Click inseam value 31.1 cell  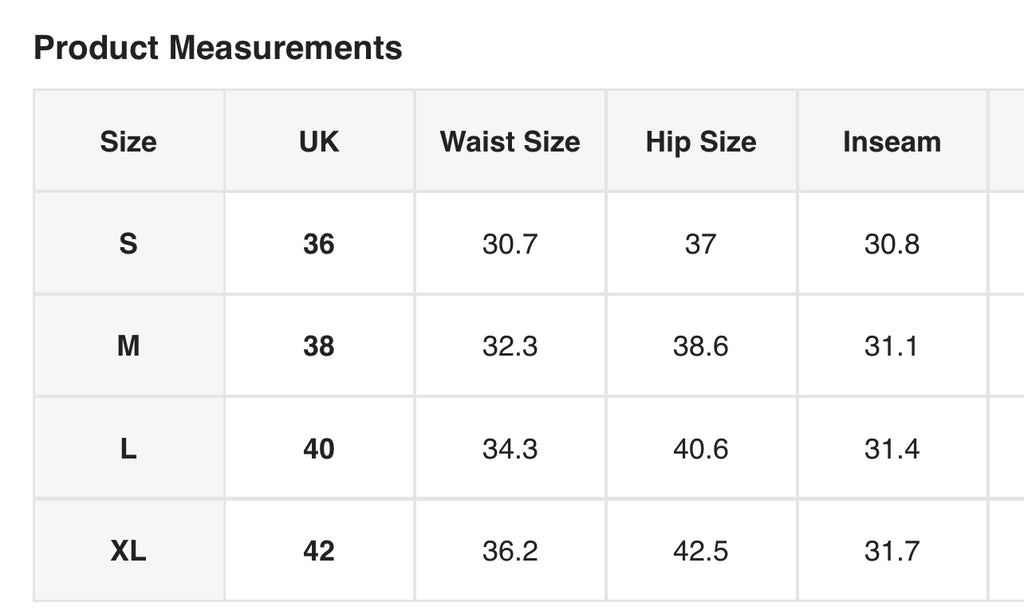click(x=892, y=346)
